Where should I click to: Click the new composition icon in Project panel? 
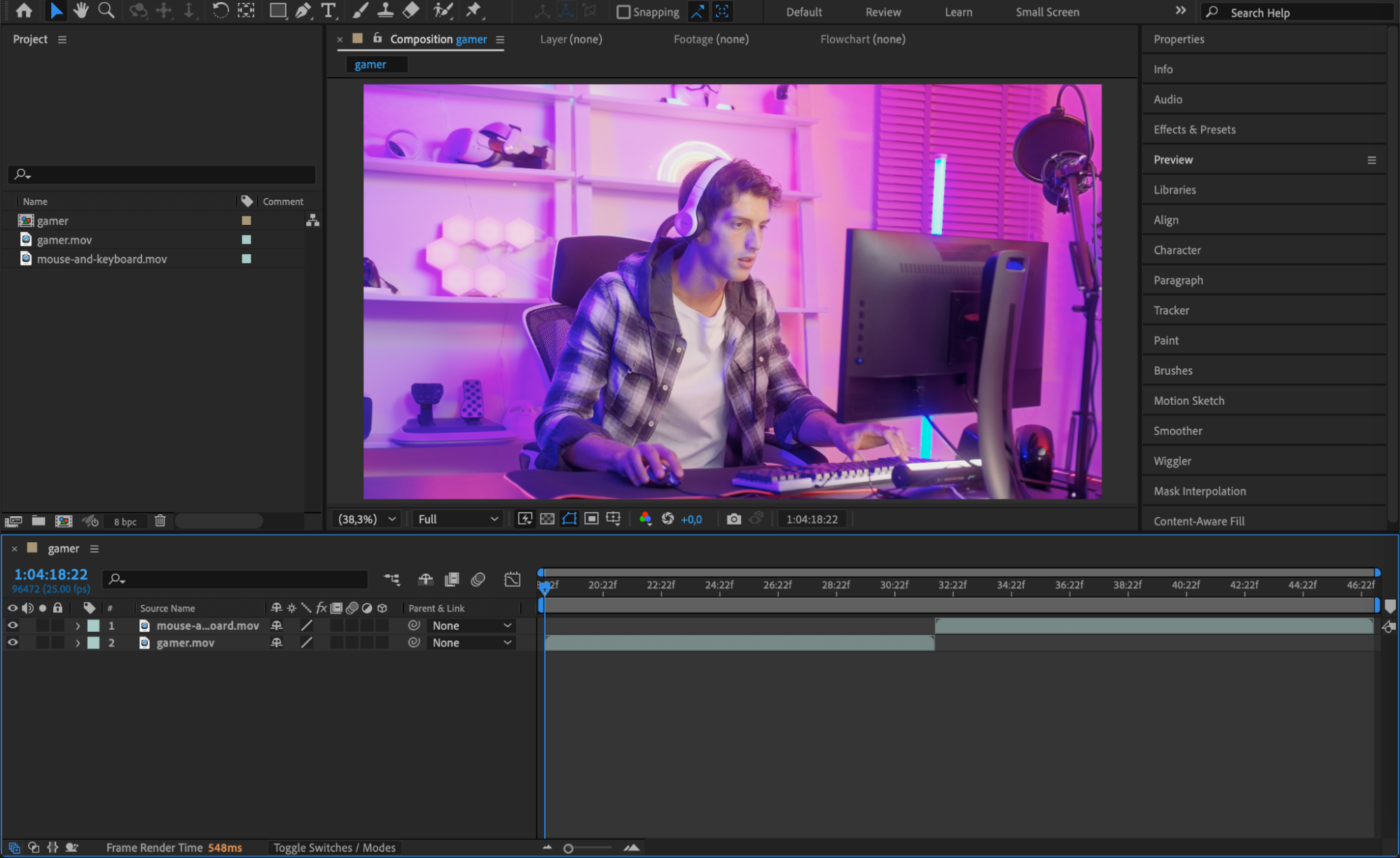coord(64,521)
